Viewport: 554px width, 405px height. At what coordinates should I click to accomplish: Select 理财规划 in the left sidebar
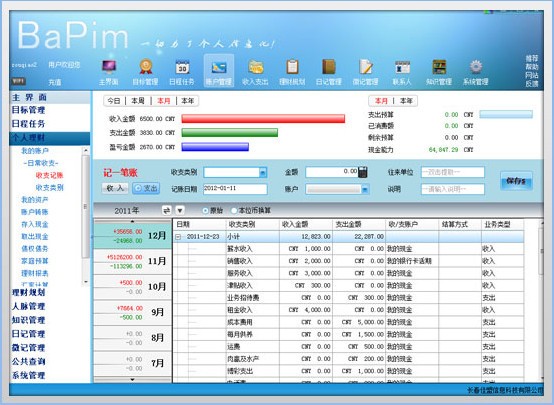tap(29, 293)
